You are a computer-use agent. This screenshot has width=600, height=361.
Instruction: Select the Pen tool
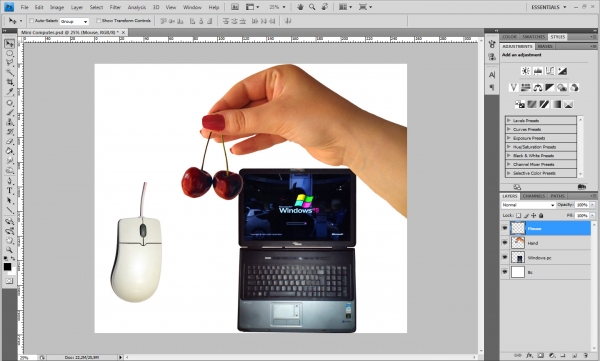[9, 181]
